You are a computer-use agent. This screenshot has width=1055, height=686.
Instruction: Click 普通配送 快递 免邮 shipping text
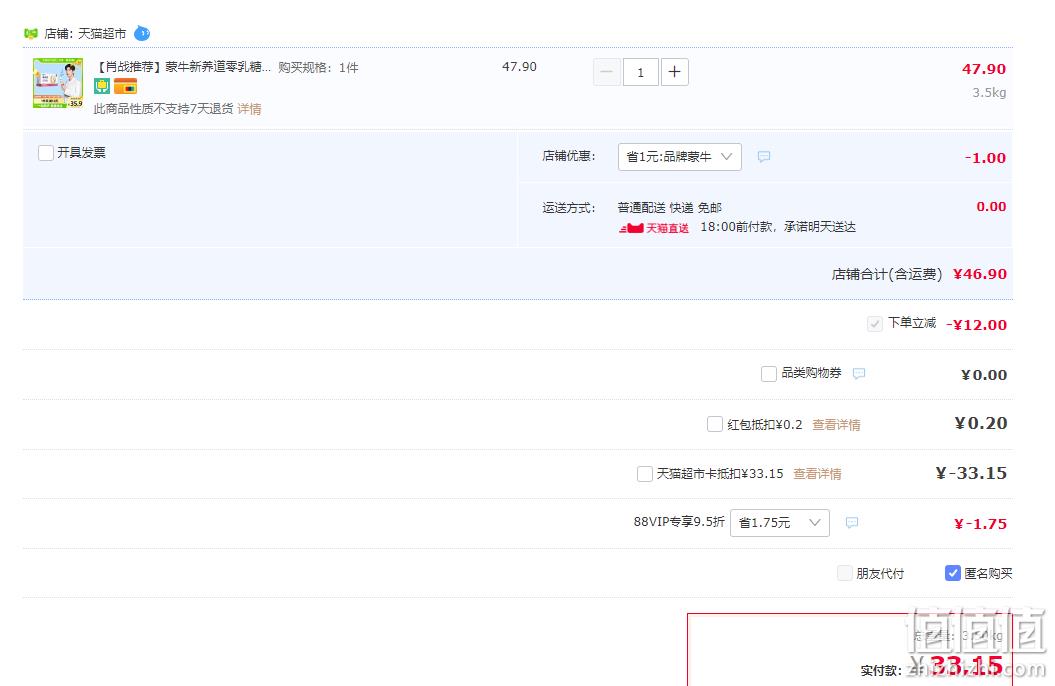pos(669,208)
